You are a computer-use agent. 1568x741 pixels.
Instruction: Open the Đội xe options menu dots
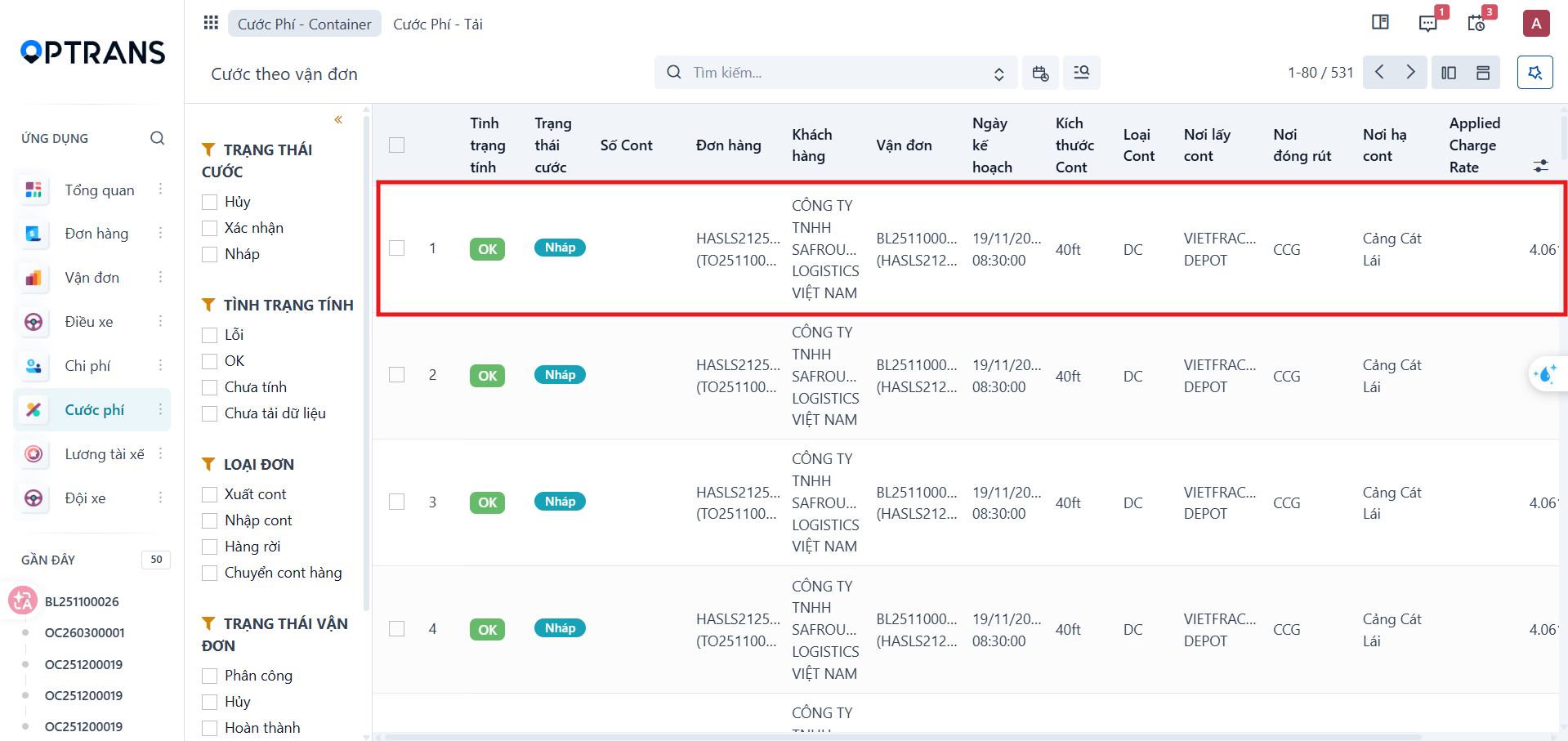pyautogui.click(x=160, y=498)
